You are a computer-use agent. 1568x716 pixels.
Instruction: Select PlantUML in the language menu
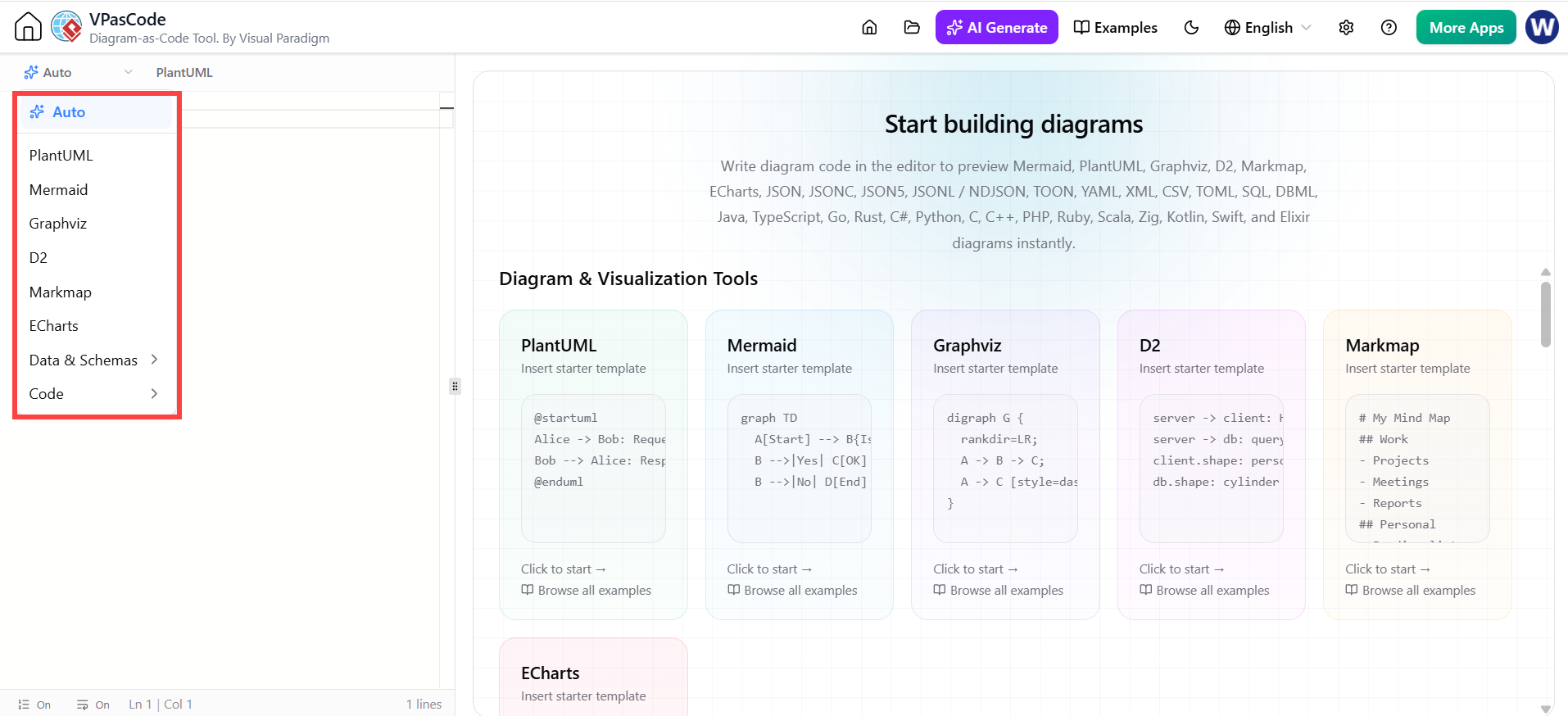97,156
